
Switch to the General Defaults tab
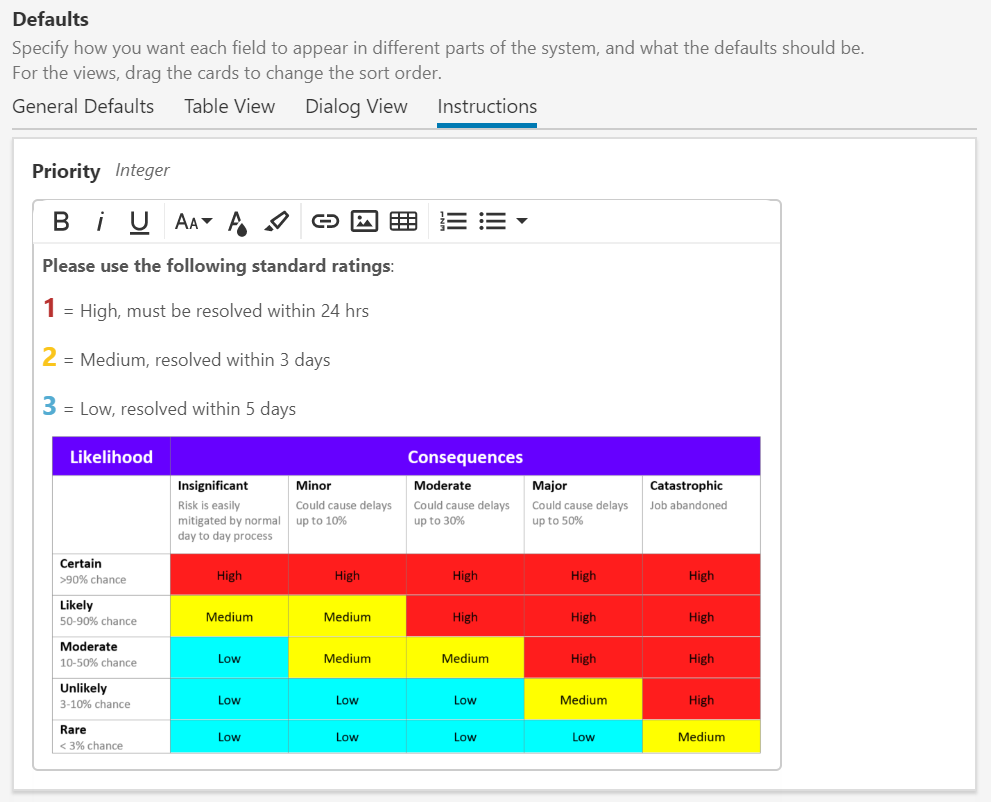point(83,106)
